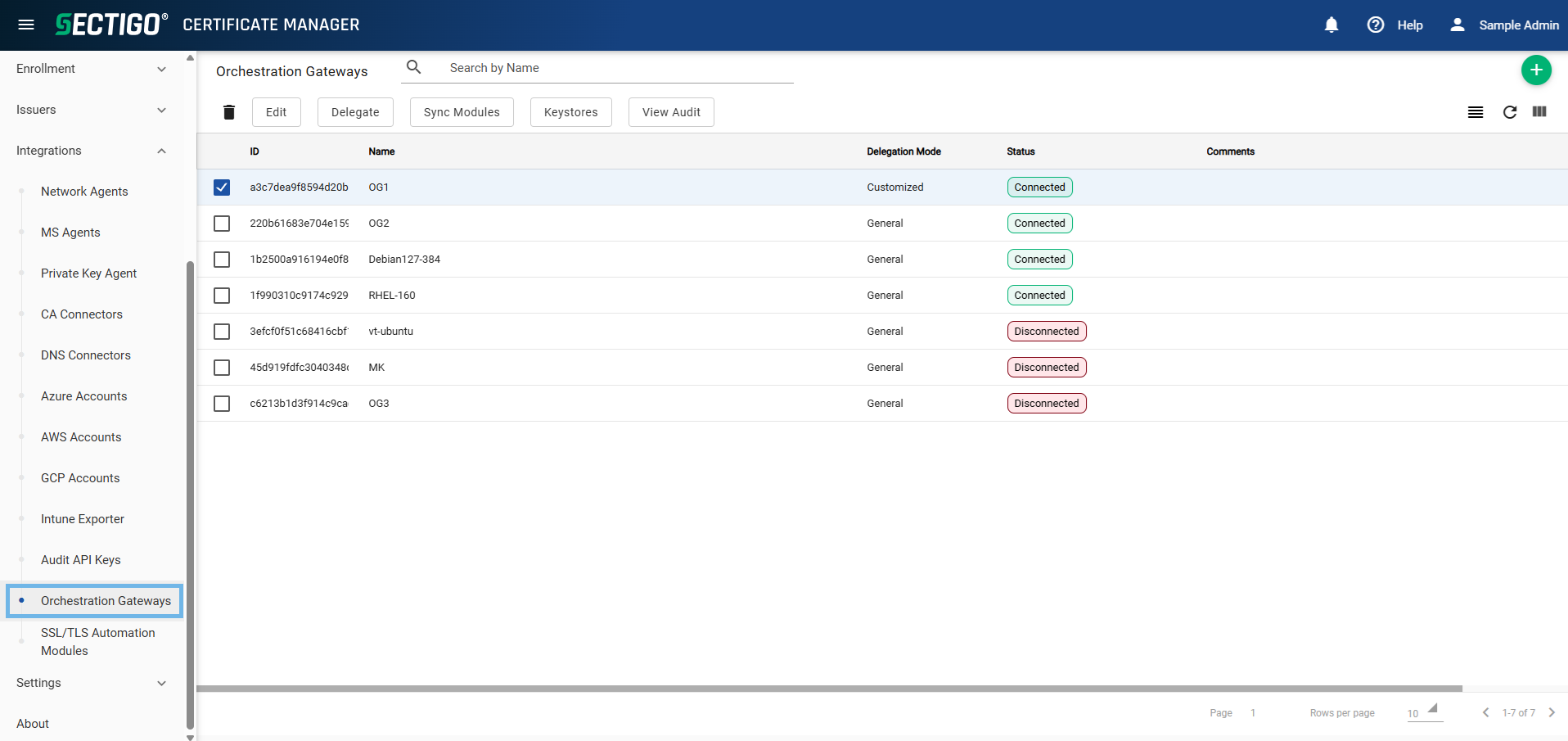The height and width of the screenshot is (741, 1568).
Task: Open the Rows per page dropdown
Action: 1424,712
